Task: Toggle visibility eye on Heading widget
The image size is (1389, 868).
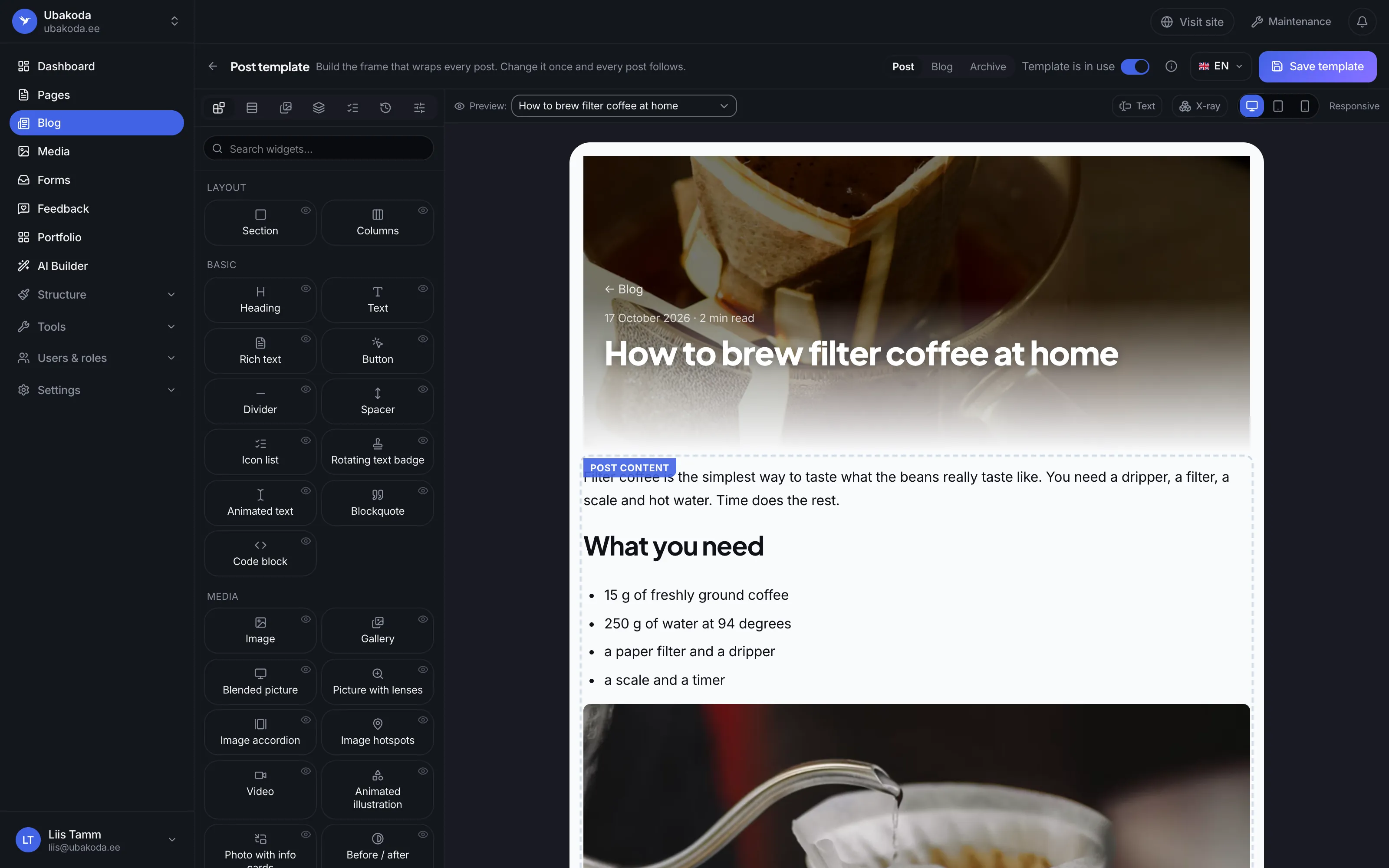Action: point(306,289)
